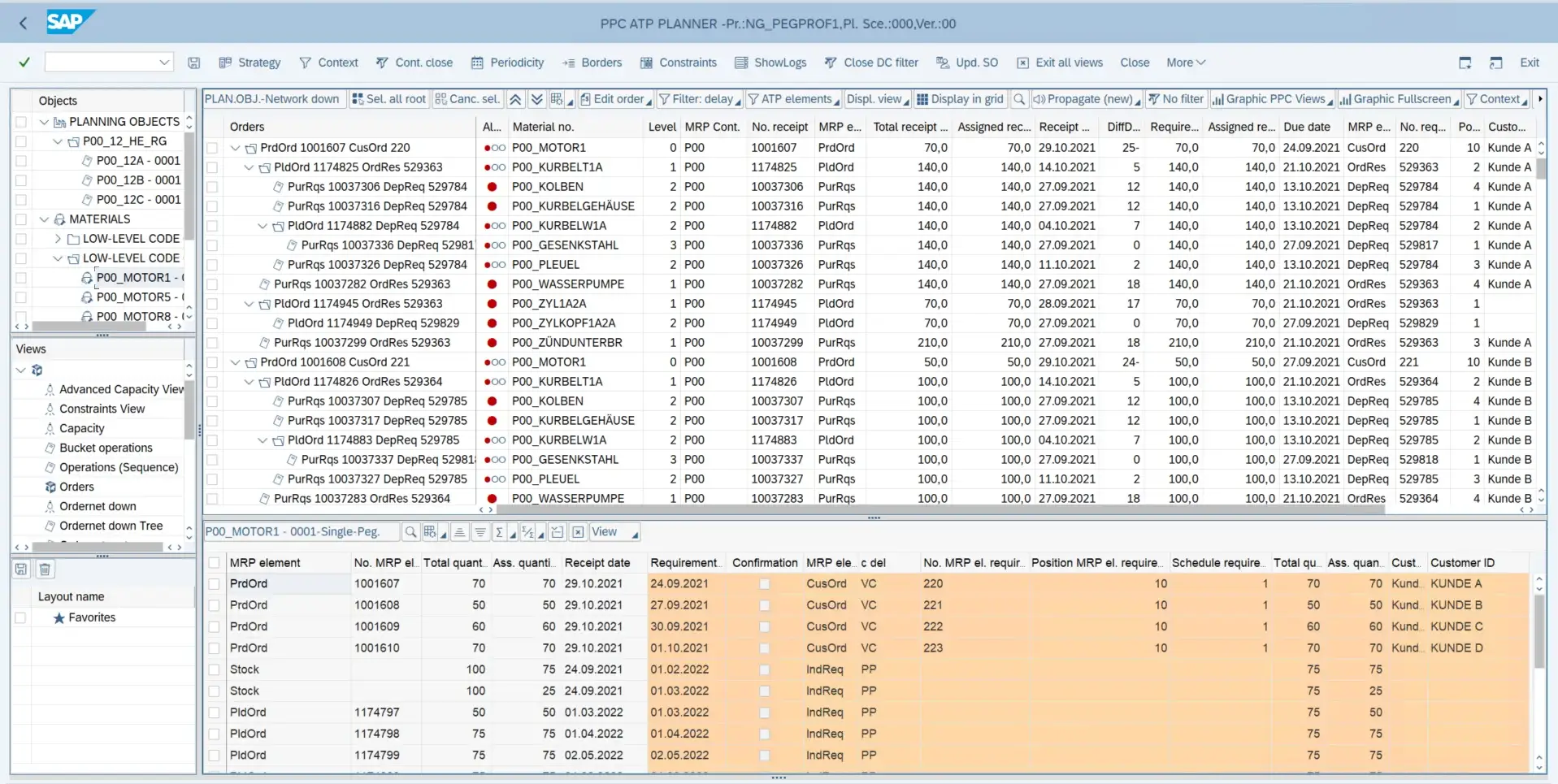The width and height of the screenshot is (1558, 784).
Task: Click the SAP back arrow icon
Action: pos(23,23)
